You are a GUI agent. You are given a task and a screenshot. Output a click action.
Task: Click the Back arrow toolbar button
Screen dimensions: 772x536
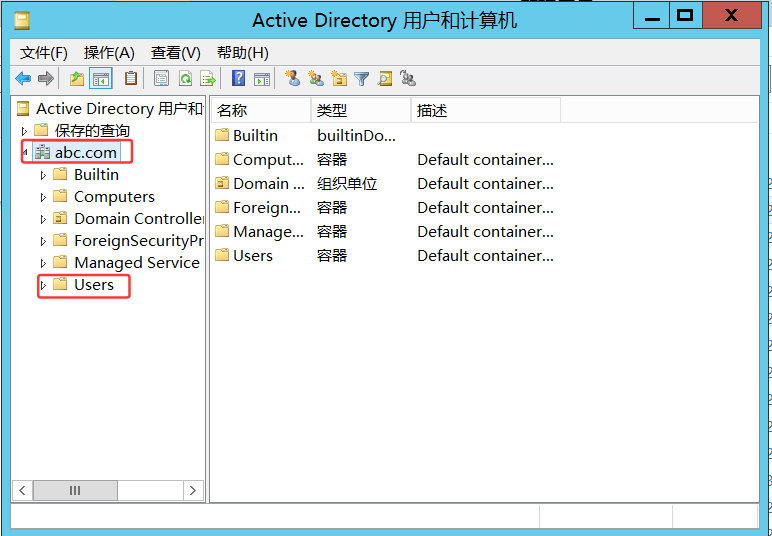[x=23, y=78]
